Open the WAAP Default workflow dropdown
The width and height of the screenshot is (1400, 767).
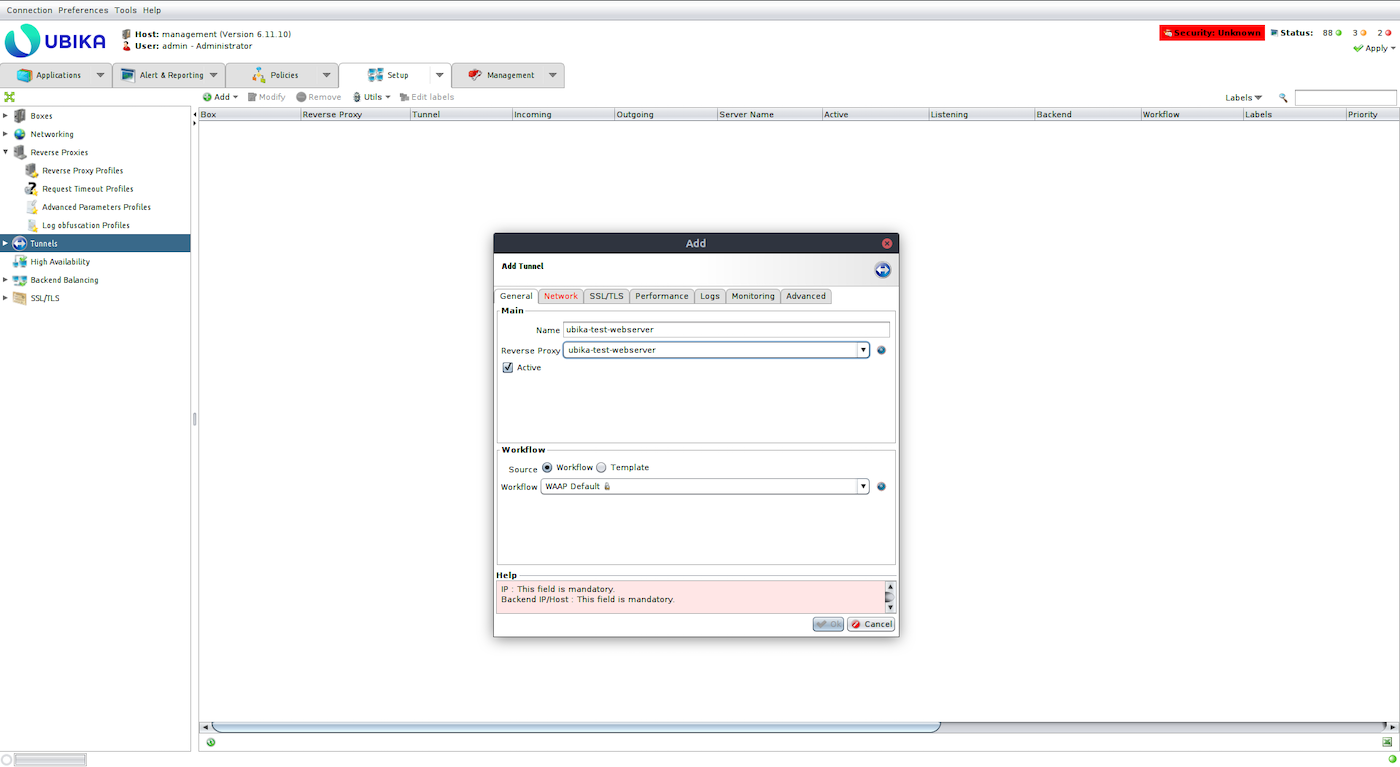[x=862, y=487]
